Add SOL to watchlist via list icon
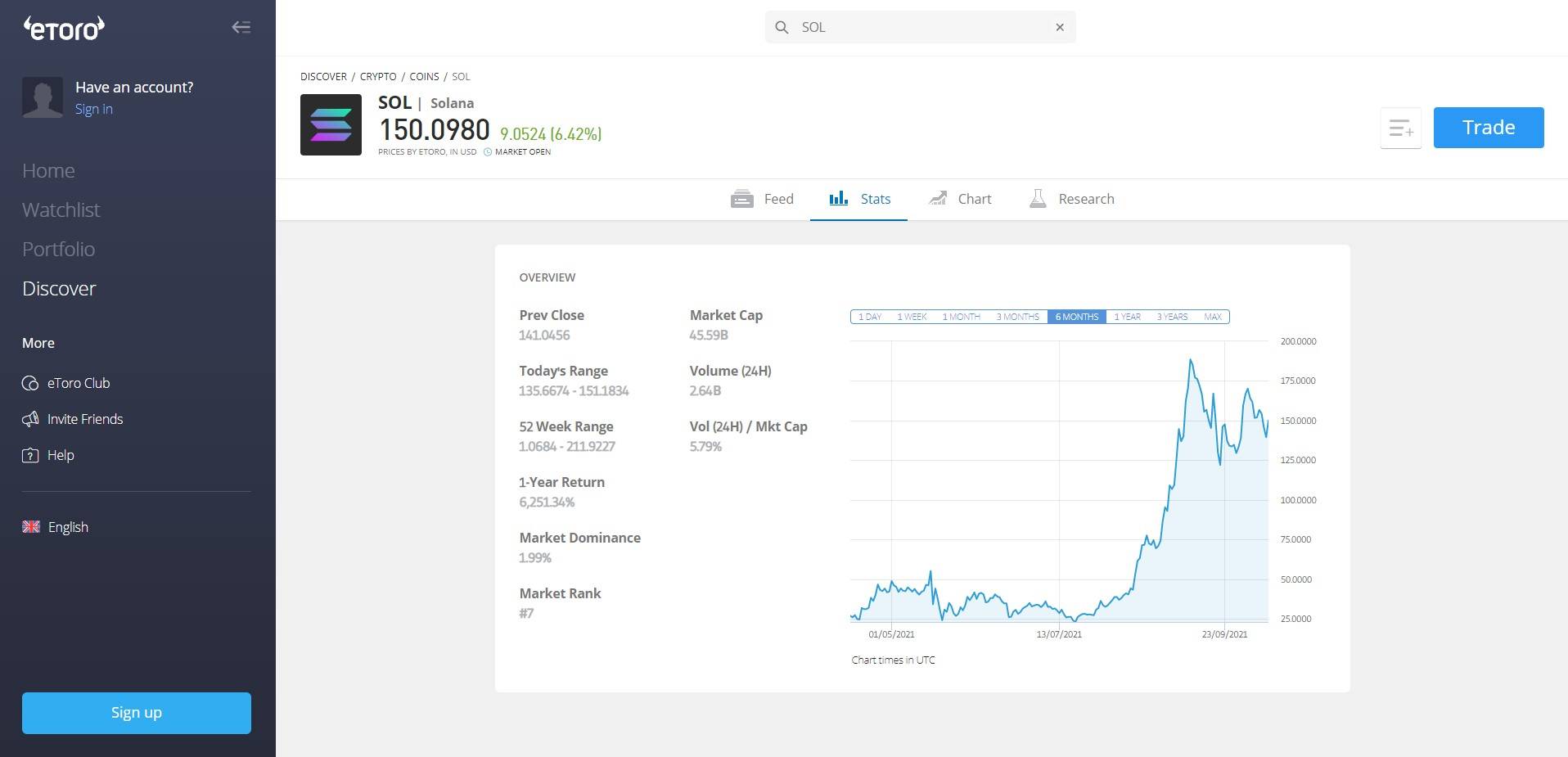The height and width of the screenshot is (757, 1568). point(1401,128)
